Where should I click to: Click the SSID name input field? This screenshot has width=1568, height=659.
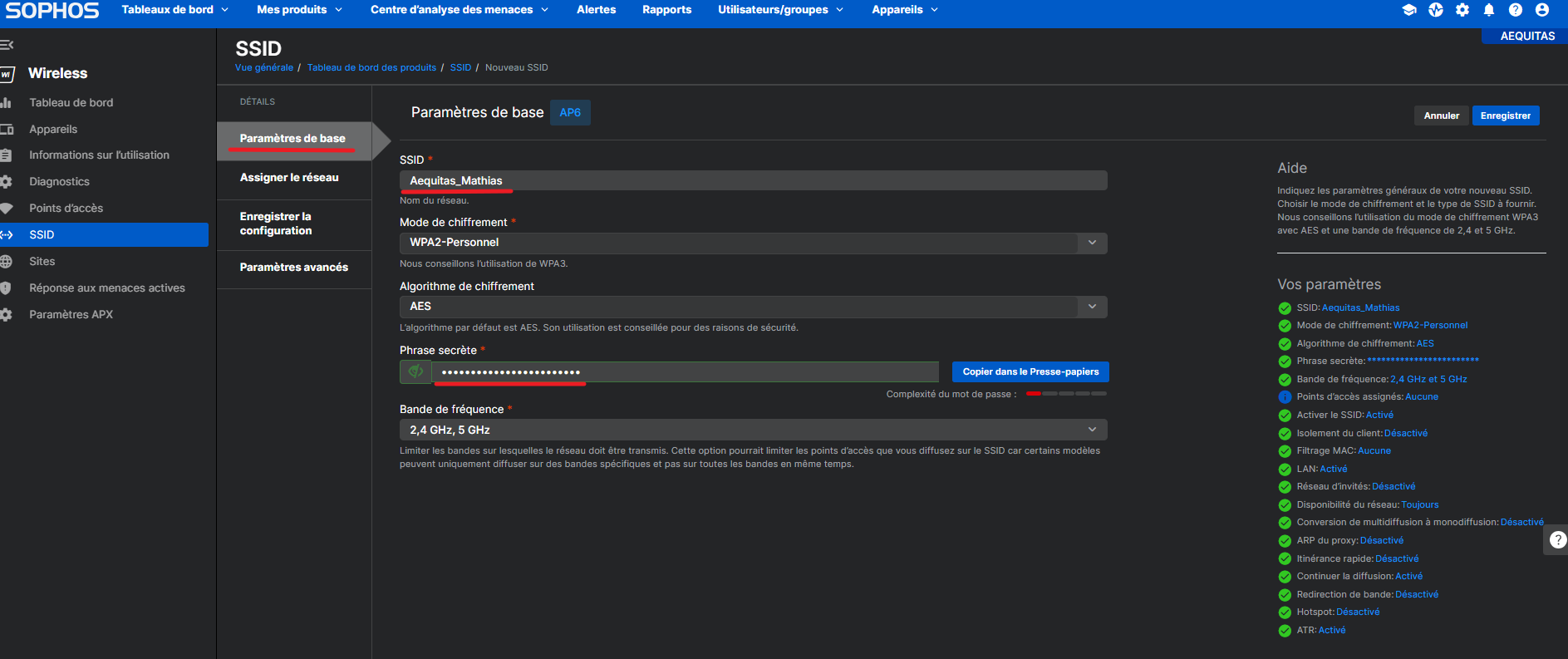pos(753,180)
